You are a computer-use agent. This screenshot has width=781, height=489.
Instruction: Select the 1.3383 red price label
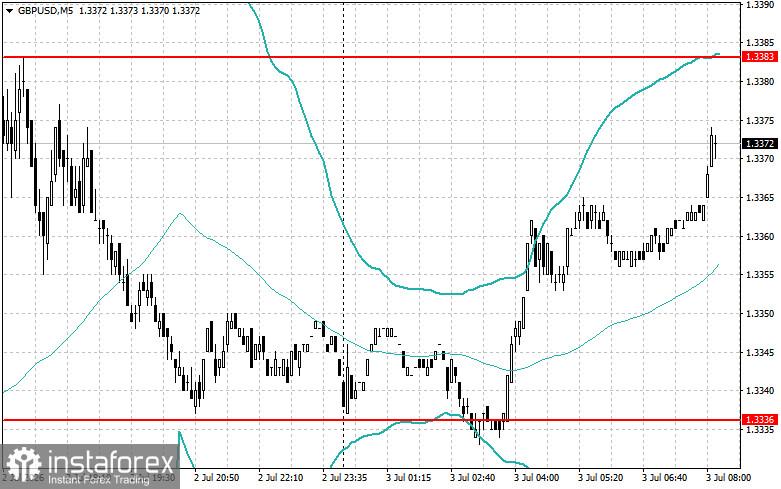tap(759, 57)
